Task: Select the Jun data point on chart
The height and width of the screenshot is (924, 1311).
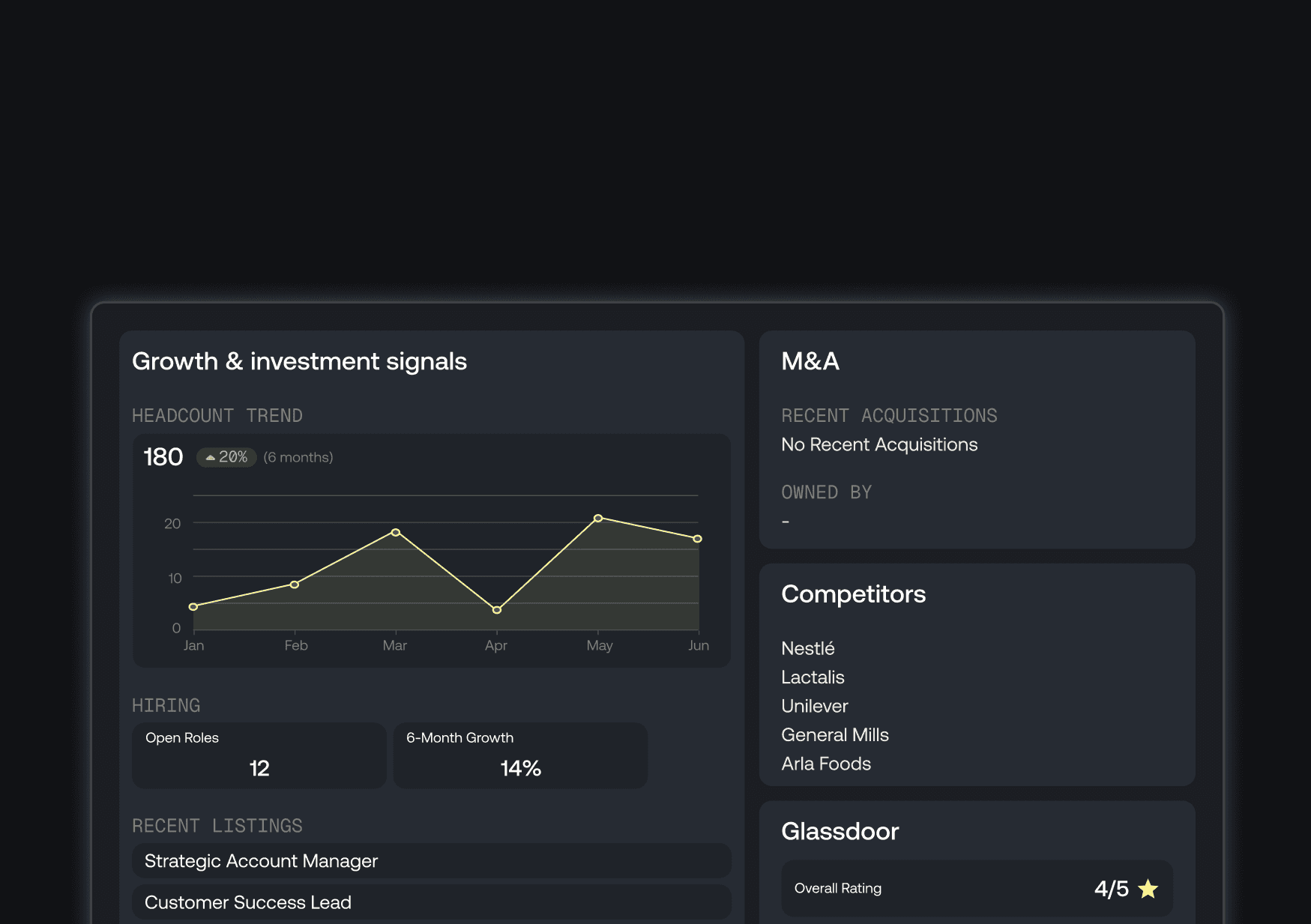Action: click(698, 539)
